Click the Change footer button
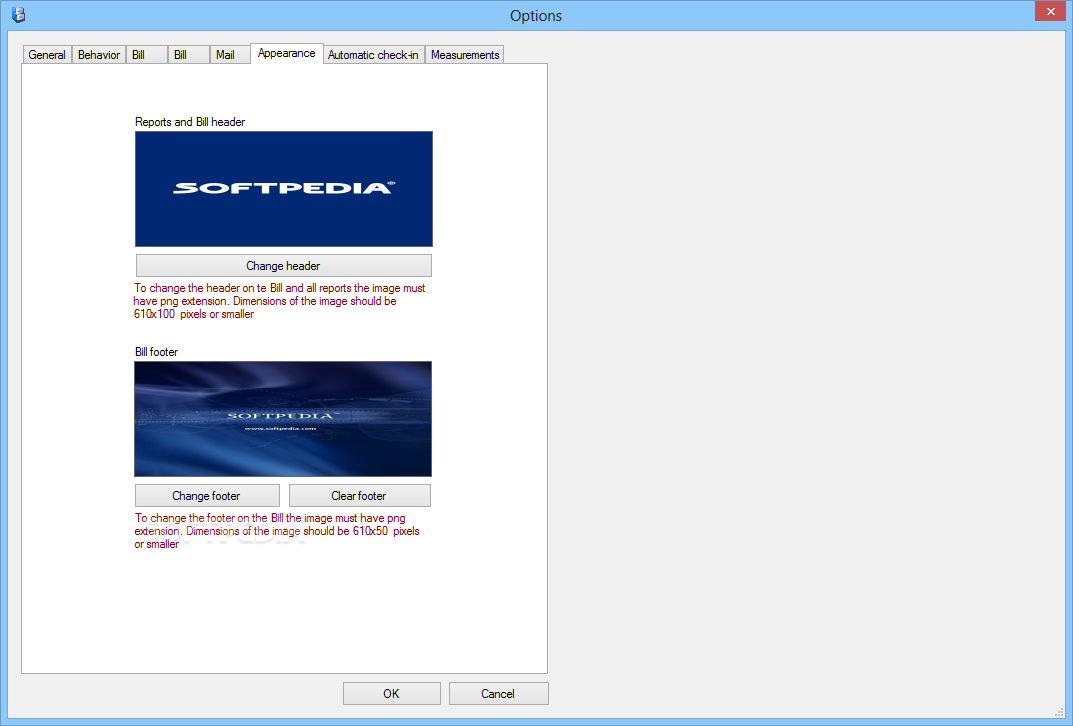 (207, 495)
